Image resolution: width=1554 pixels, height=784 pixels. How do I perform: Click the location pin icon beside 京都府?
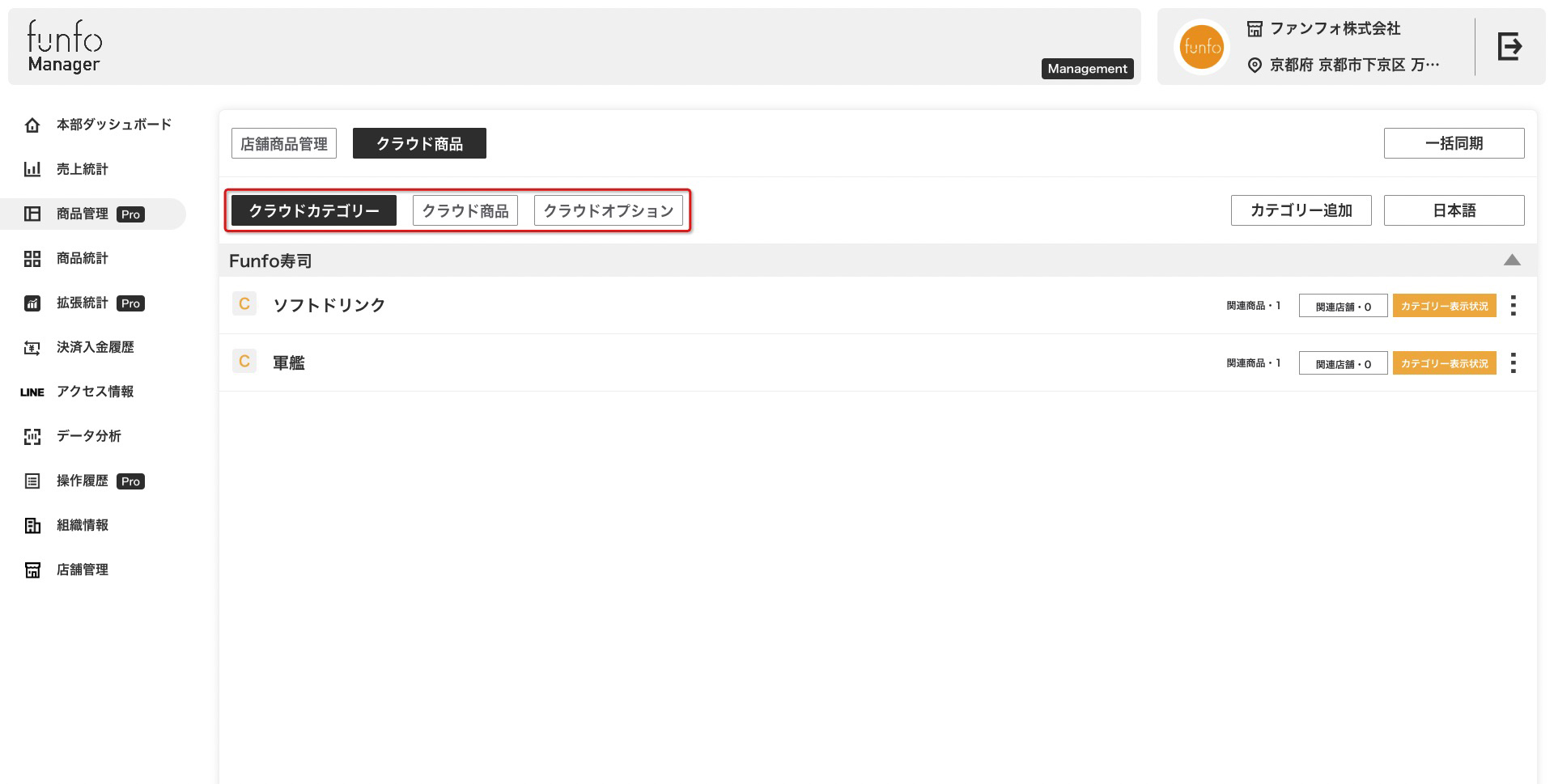pyautogui.click(x=1255, y=66)
